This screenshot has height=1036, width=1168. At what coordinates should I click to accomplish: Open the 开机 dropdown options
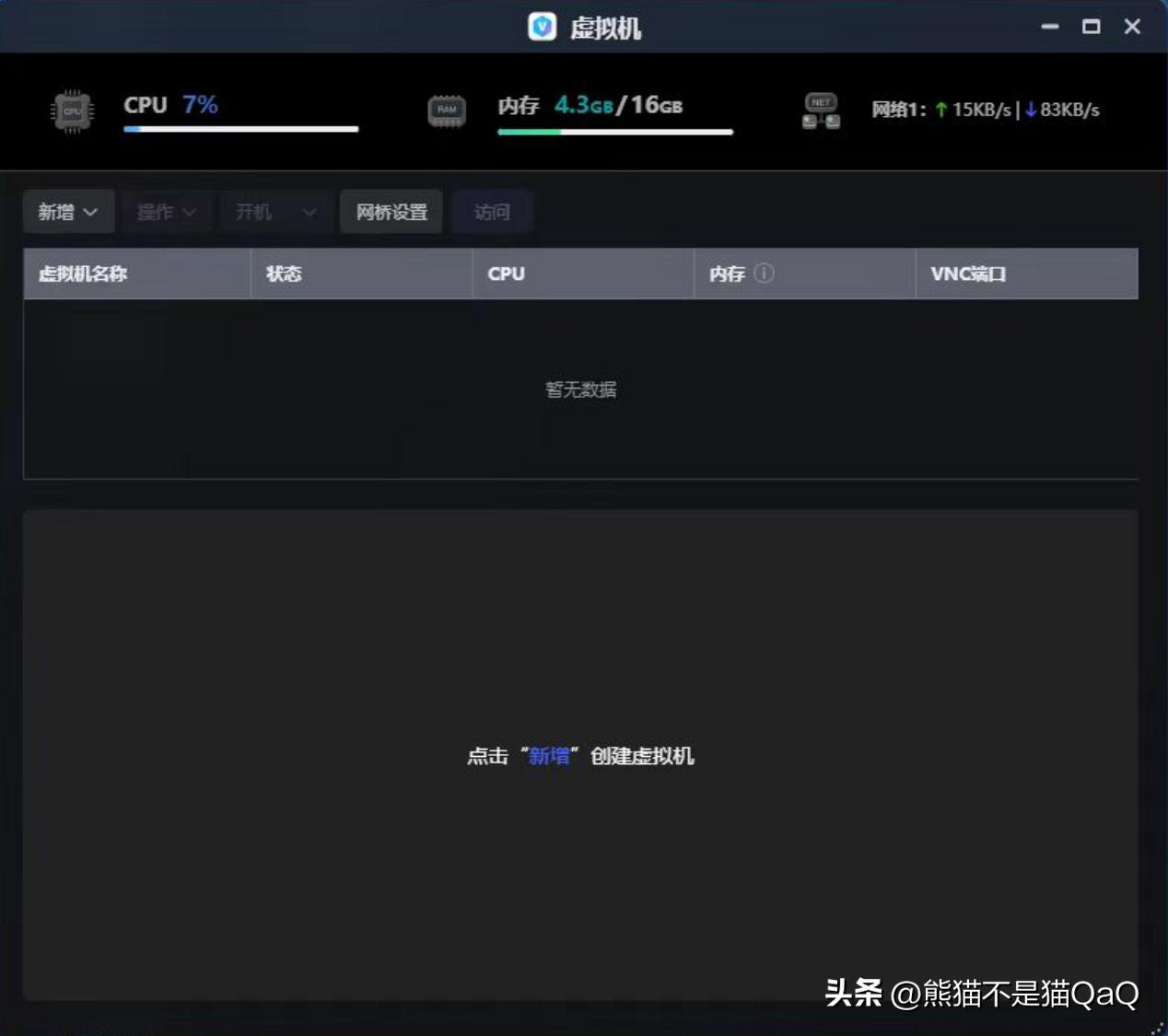[x=274, y=212]
